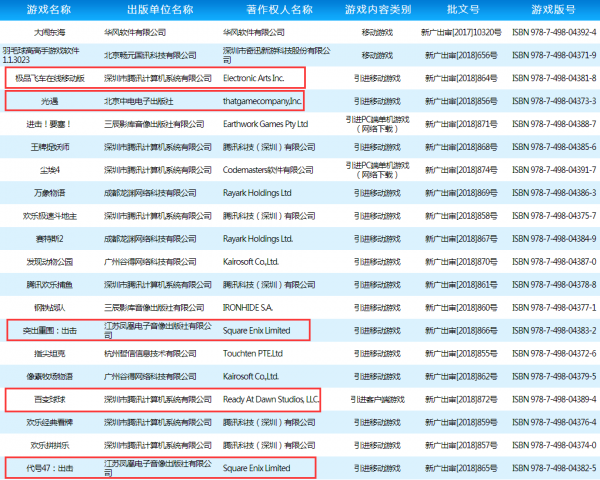Screen dimensions: 600x480
Task: Click the 批文号 column header
Action: [x=463, y=10]
